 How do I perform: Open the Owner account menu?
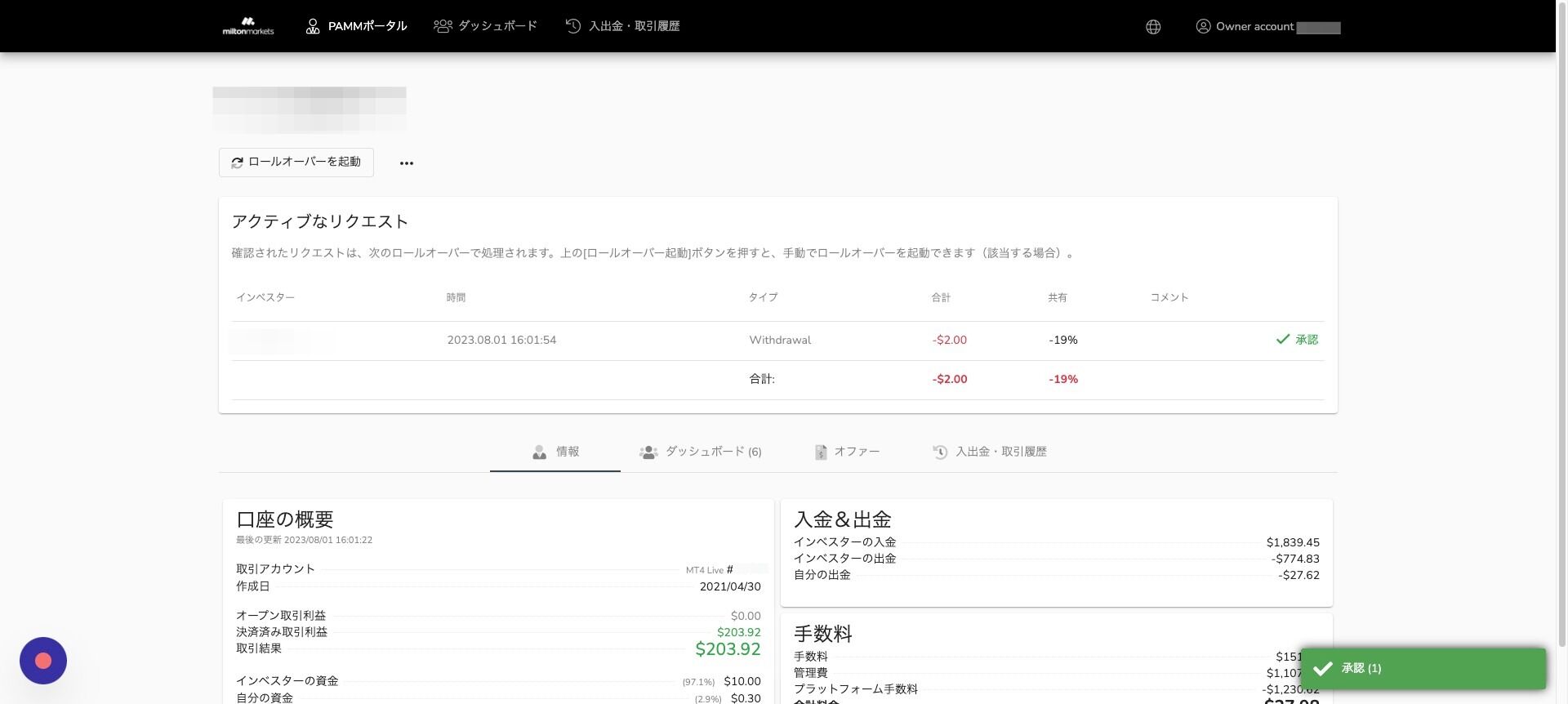pyautogui.click(x=1267, y=27)
